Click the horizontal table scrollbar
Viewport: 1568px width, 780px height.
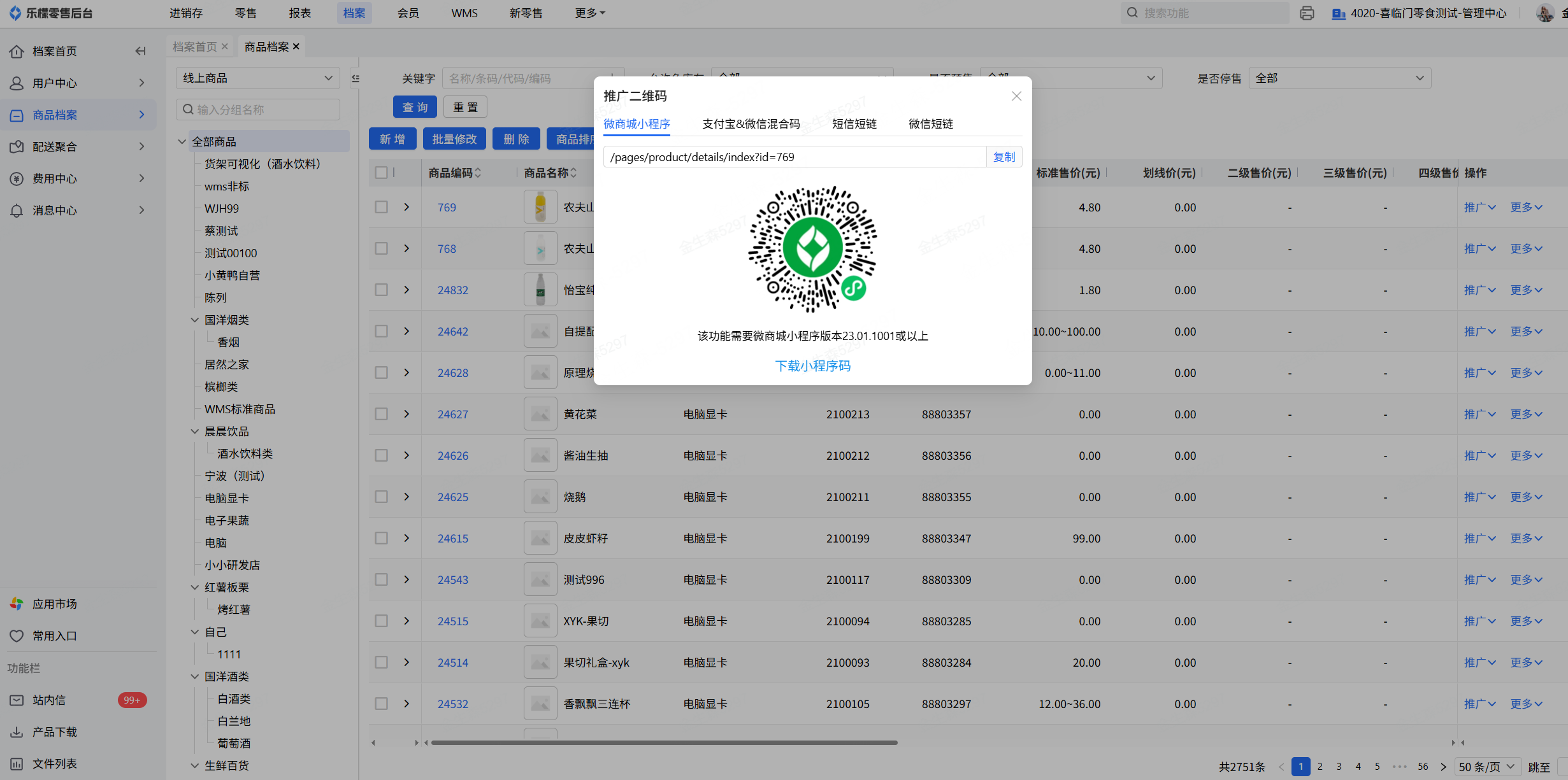664,742
